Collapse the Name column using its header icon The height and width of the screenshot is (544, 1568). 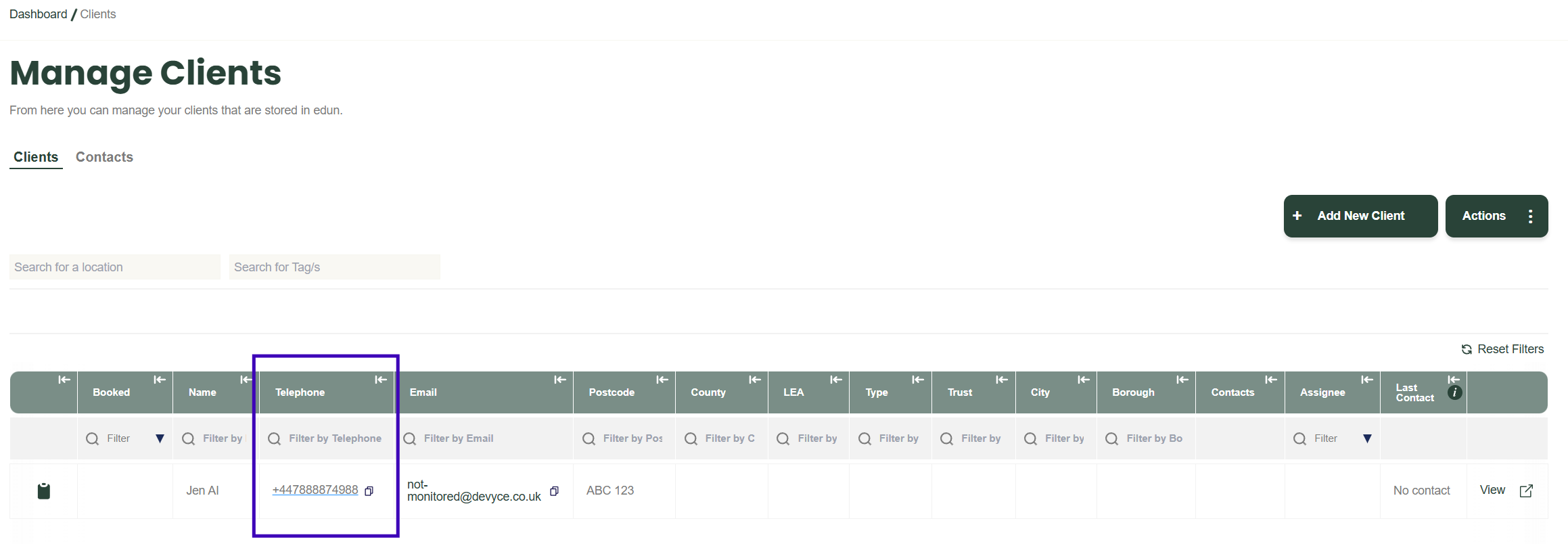pyautogui.click(x=246, y=380)
